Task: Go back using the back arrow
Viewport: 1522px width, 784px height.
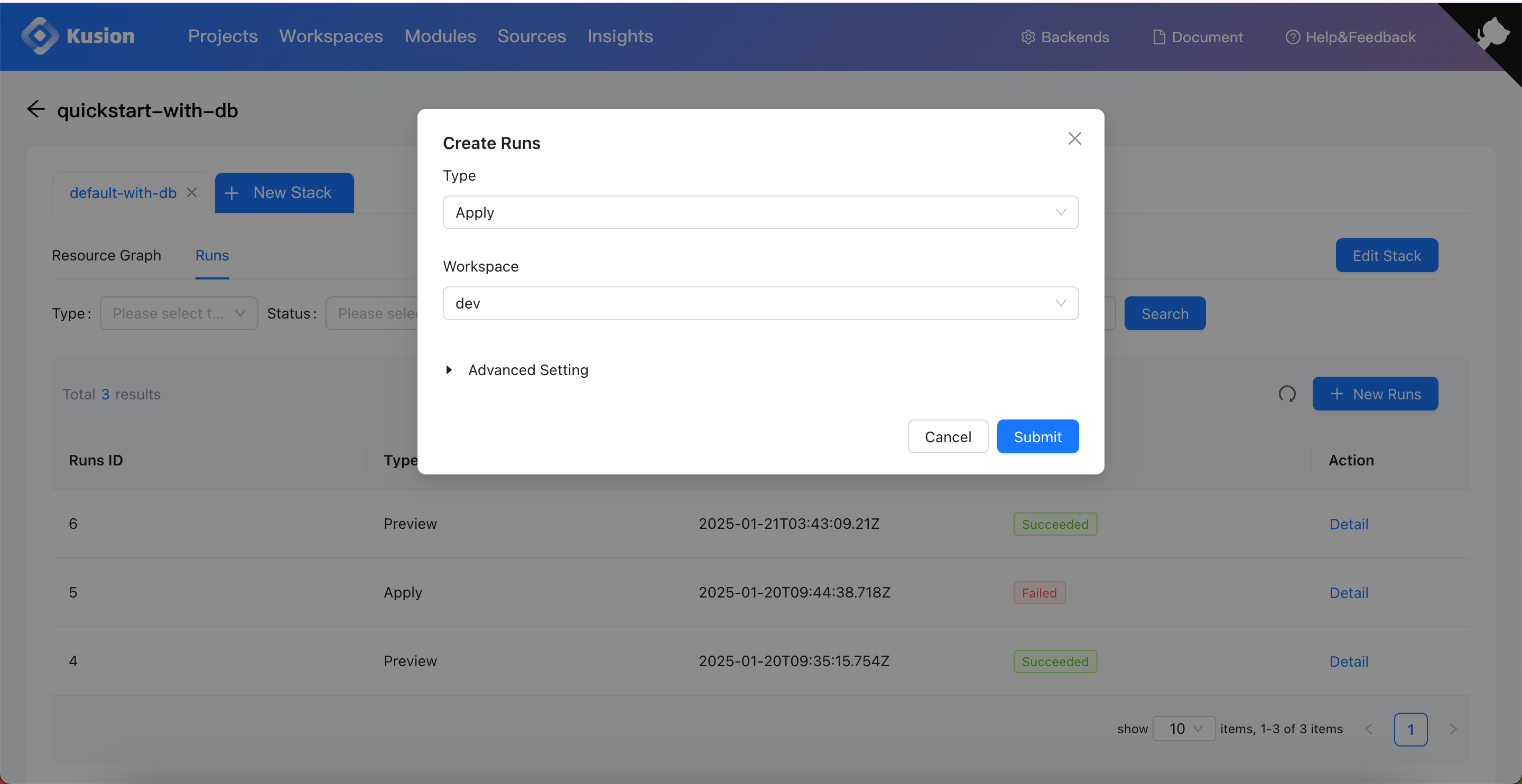Action: (35, 109)
